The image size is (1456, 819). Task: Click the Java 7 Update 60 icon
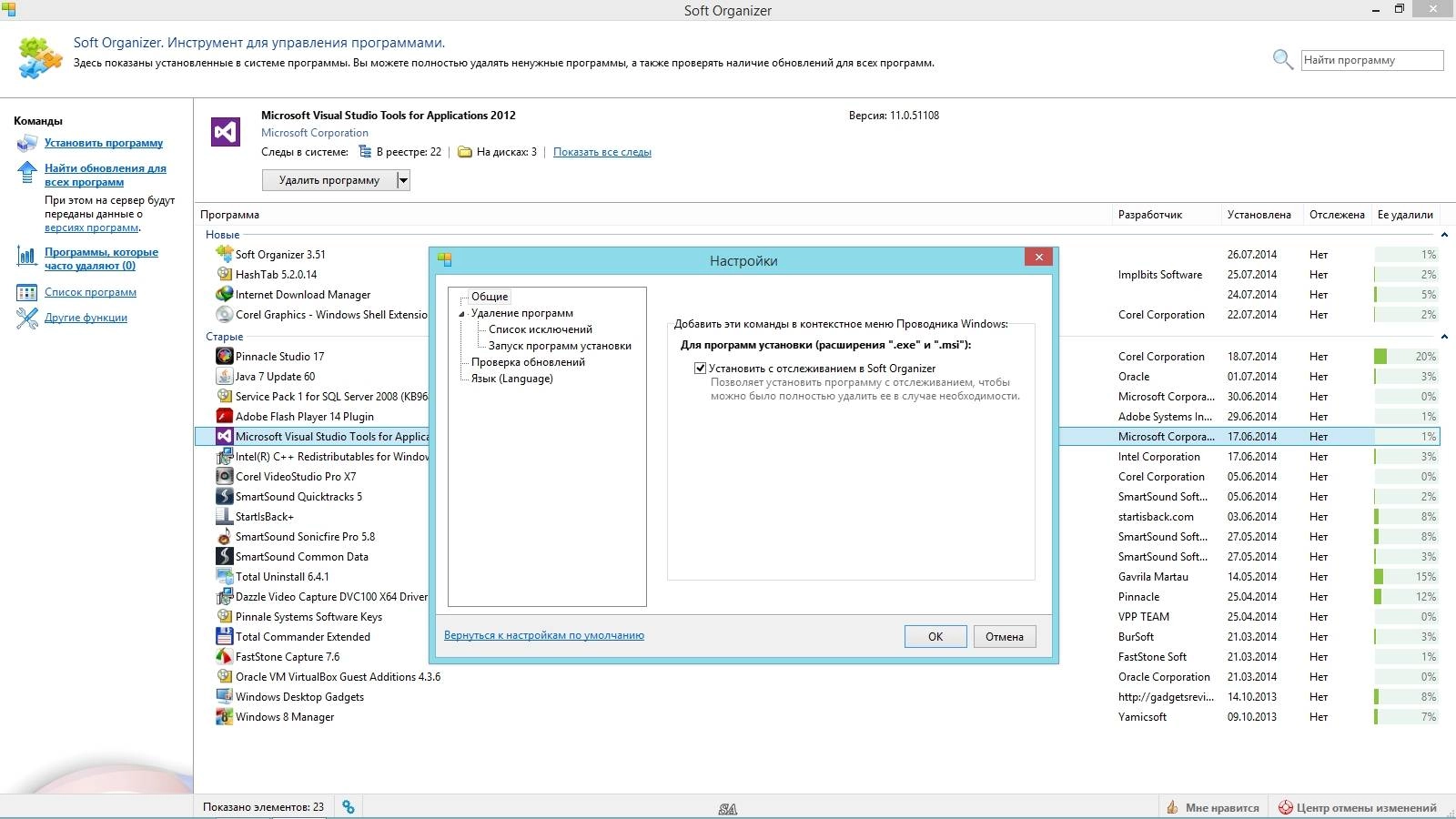(x=224, y=376)
